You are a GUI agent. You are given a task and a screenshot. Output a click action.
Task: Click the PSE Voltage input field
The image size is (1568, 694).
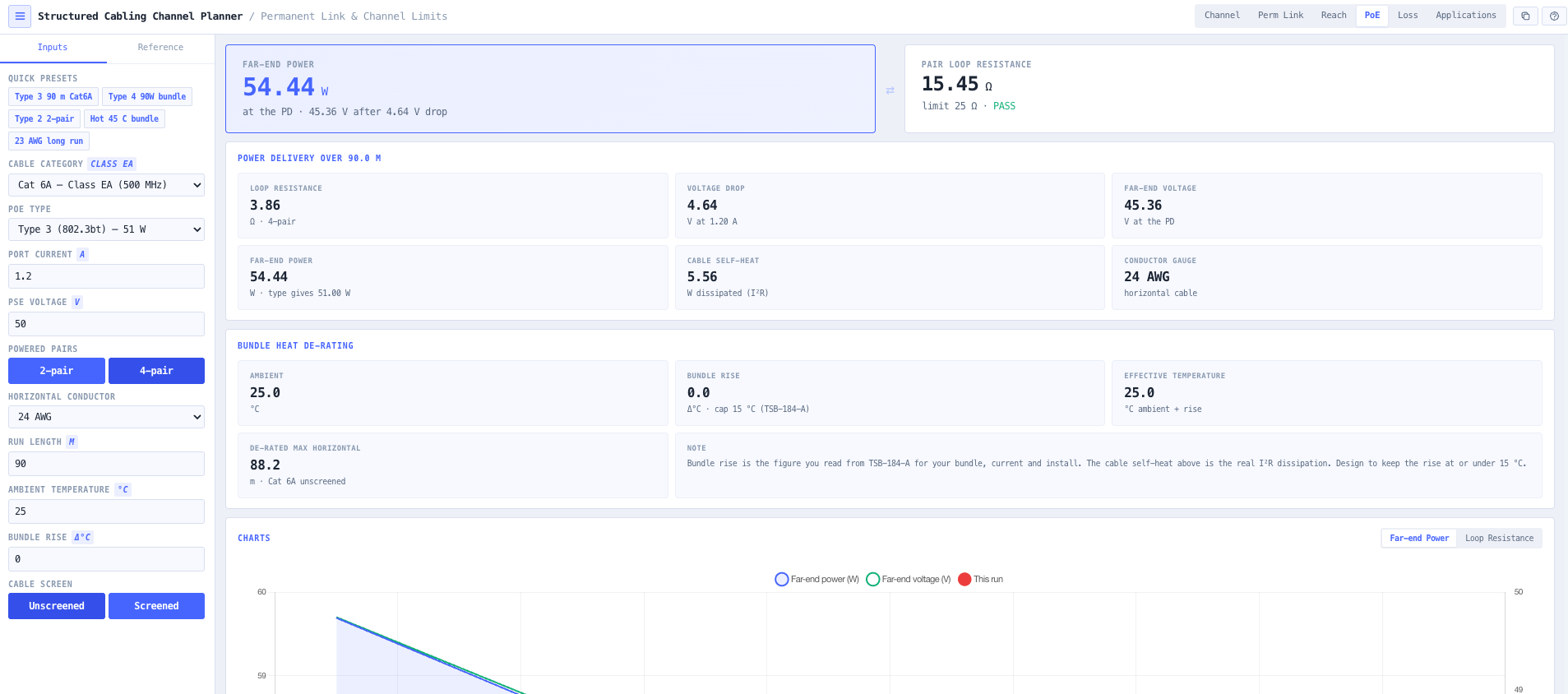coord(106,324)
